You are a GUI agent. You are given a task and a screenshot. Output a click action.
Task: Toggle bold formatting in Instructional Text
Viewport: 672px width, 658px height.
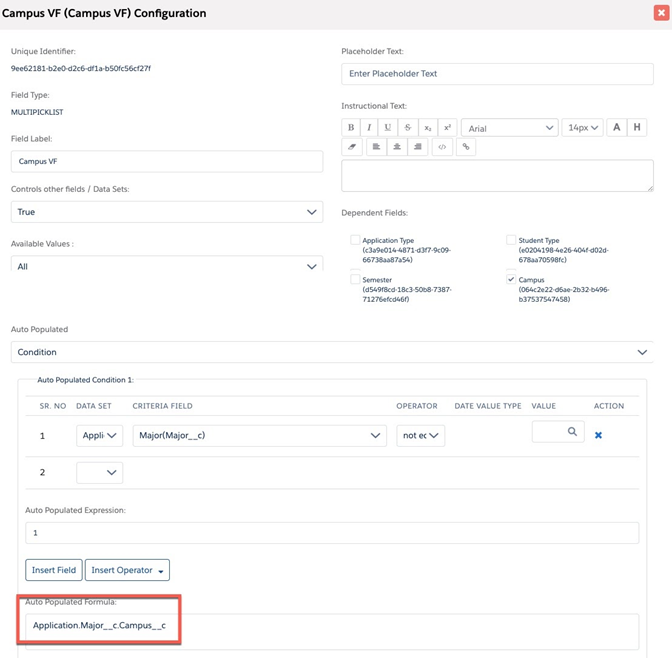coord(351,128)
